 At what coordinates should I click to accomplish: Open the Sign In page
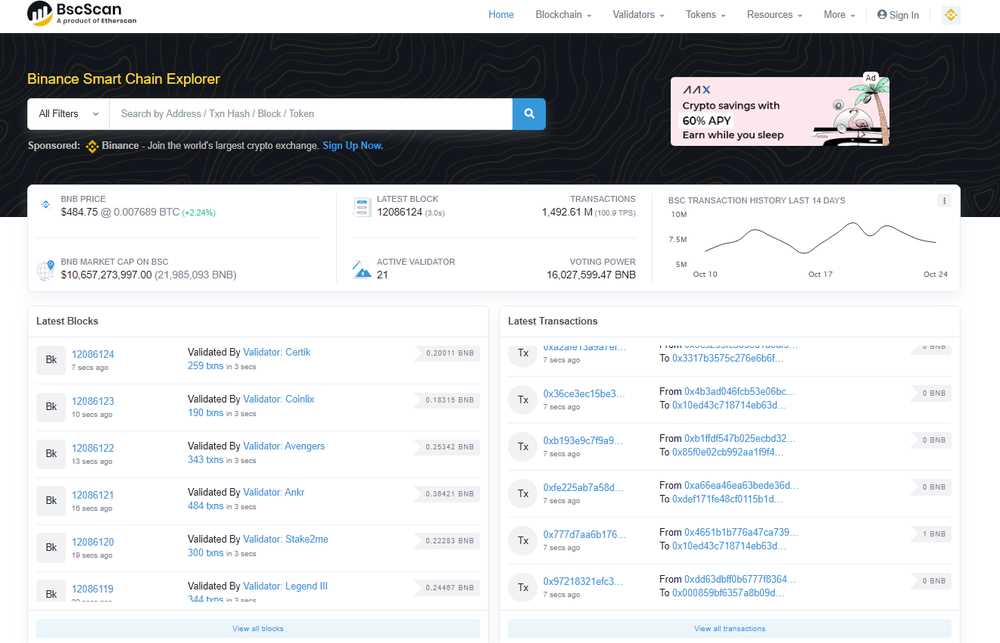click(897, 15)
